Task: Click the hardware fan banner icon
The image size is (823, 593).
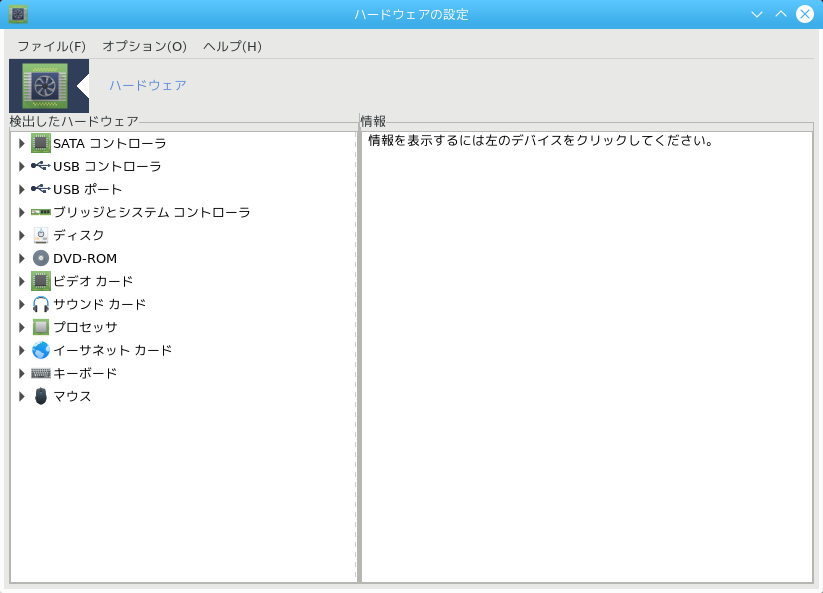Action: 45,86
